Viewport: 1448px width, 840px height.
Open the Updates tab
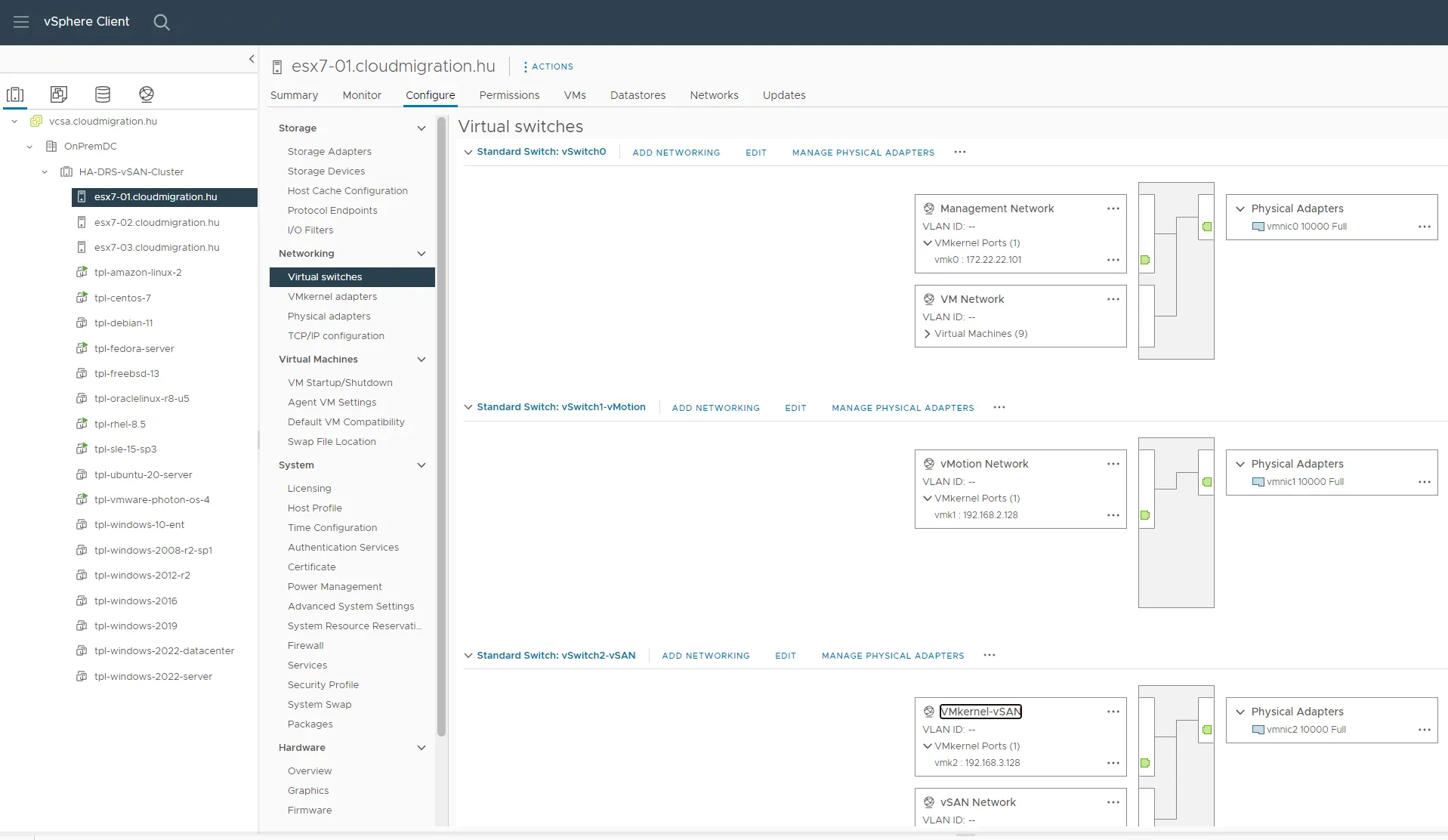click(x=784, y=95)
